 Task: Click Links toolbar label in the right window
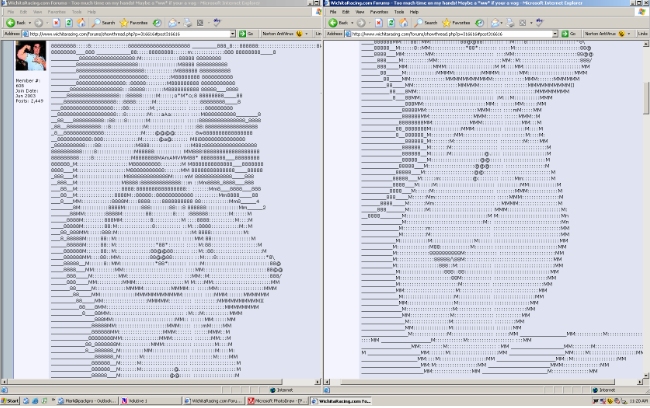coord(642,34)
